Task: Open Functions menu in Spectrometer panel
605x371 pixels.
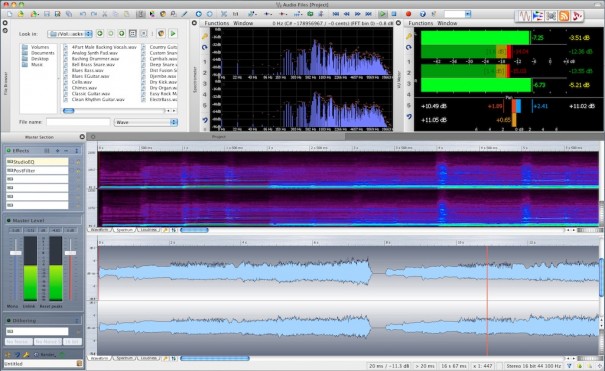Action: [x=217, y=23]
